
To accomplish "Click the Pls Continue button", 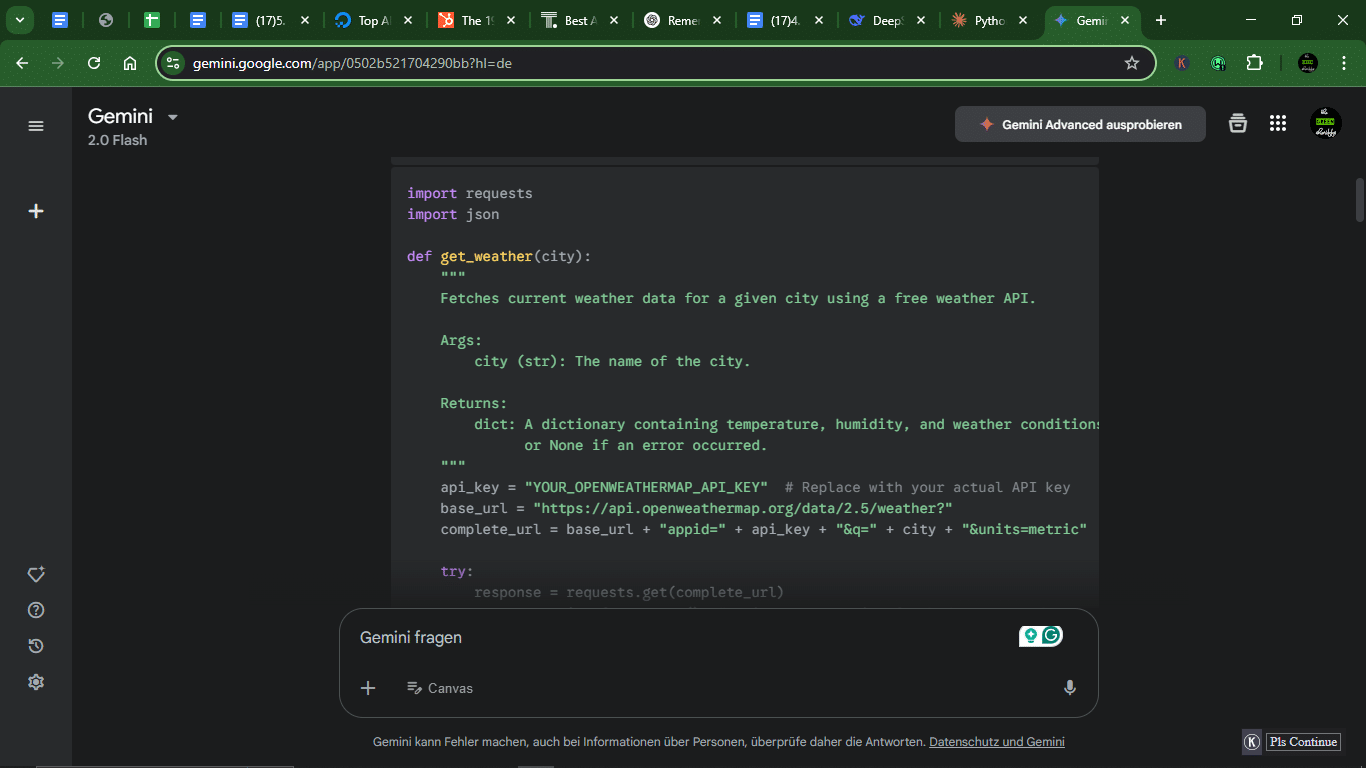I will point(1303,742).
